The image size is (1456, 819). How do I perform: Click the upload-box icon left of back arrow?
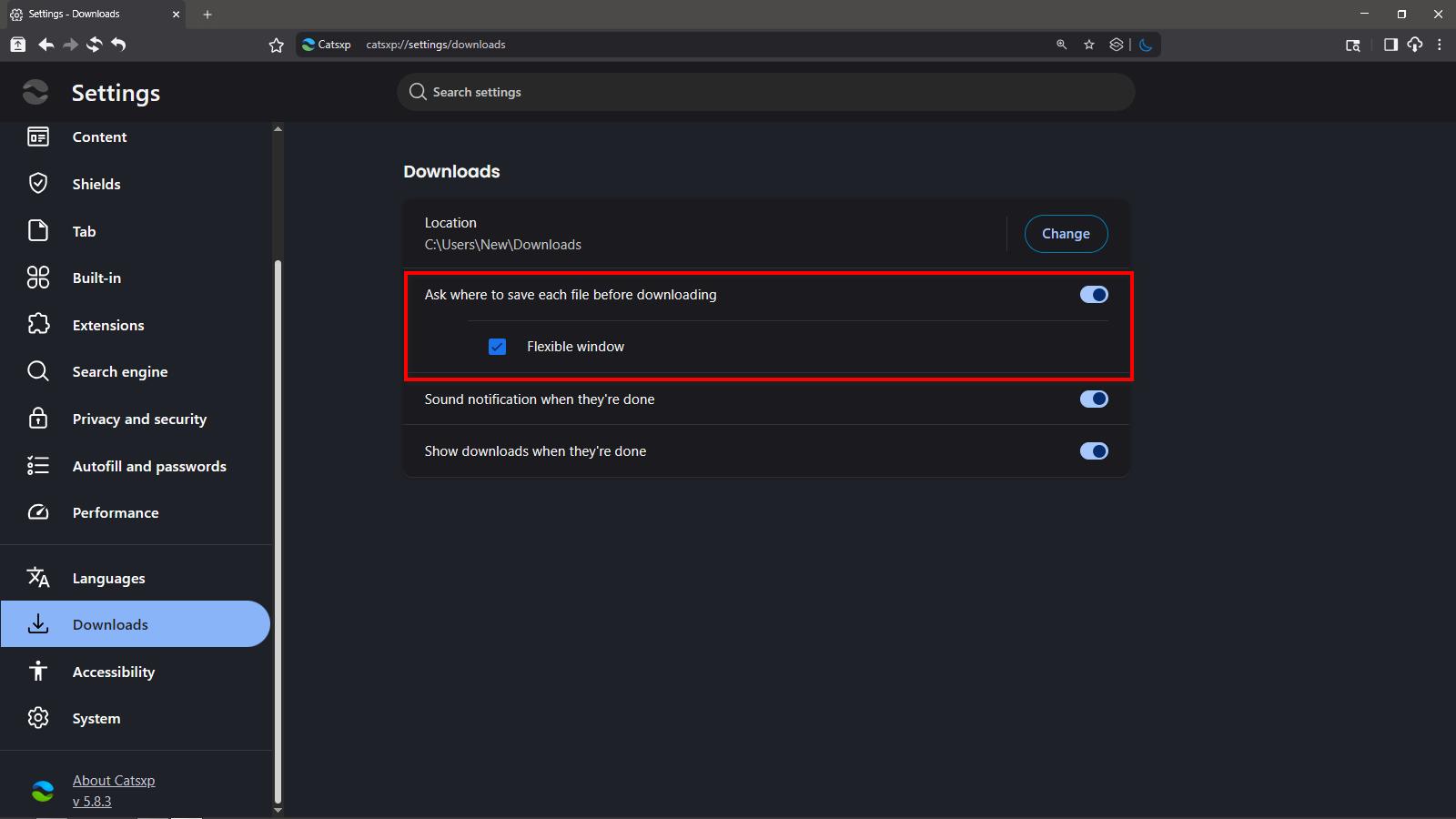tap(18, 45)
